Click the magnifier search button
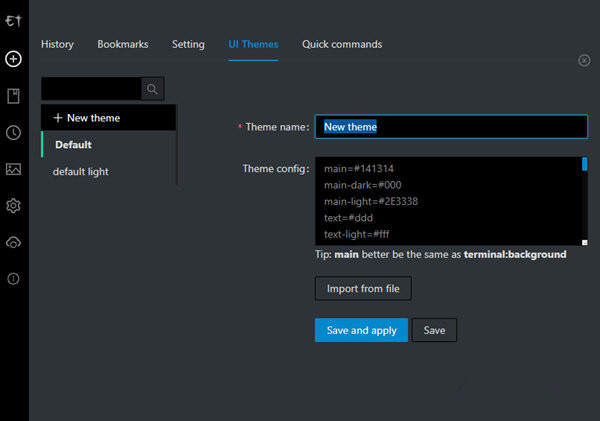This screenshot has height=421, width=600. coord(152,89)
